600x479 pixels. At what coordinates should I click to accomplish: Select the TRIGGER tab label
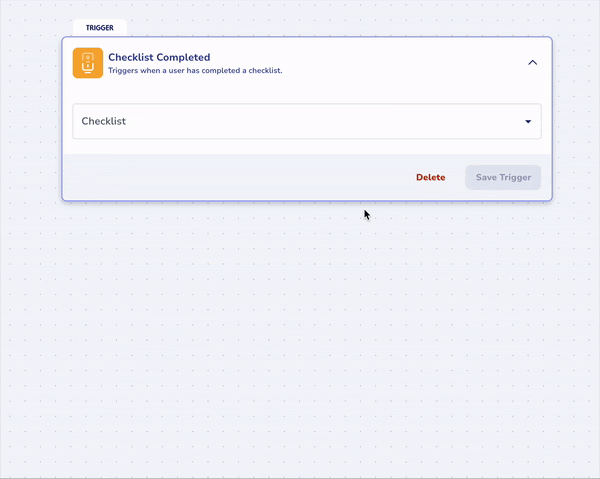[99, 28]
